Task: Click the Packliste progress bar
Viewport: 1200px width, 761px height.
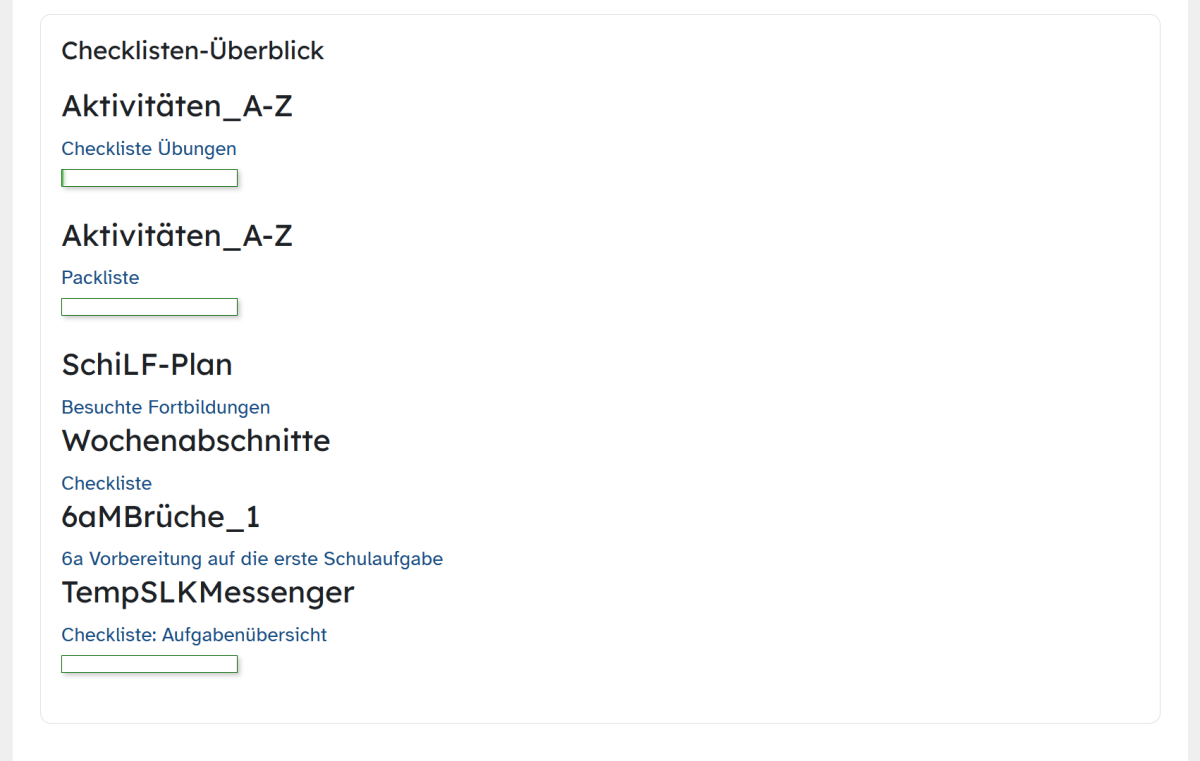Action: (149, 307)
